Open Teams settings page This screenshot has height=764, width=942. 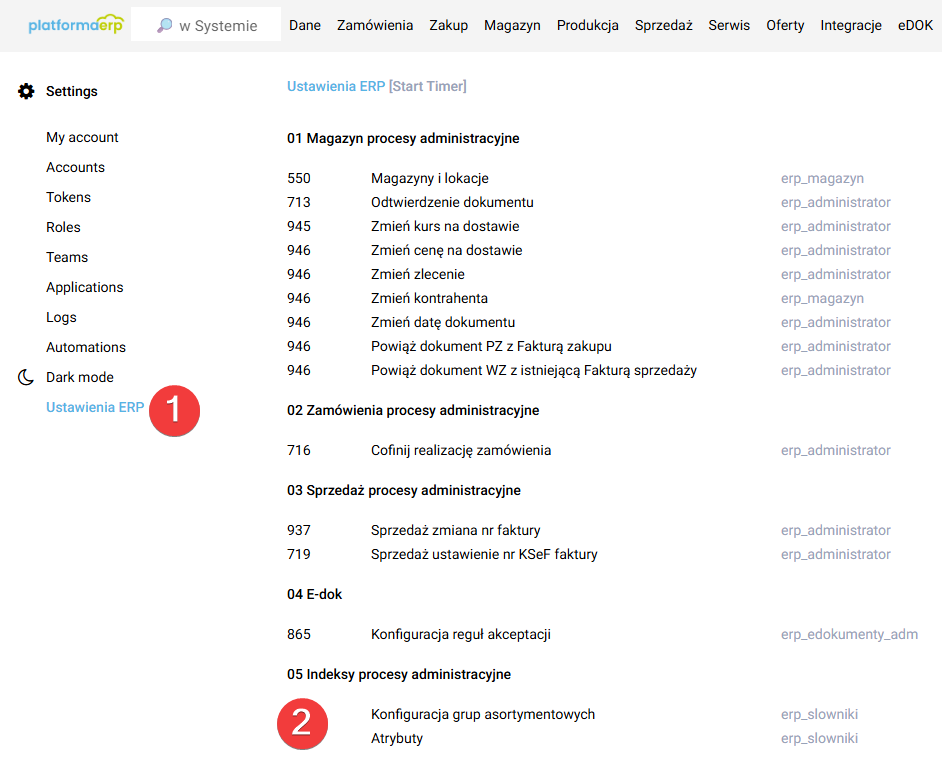coord(67,257)
